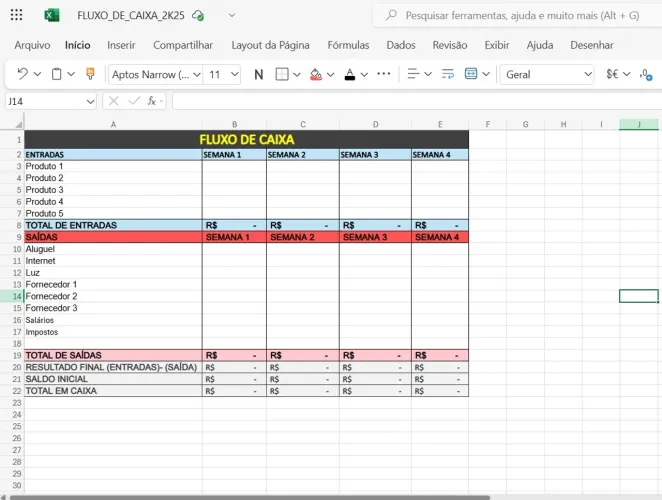Expand the Paste options arrow
This screenshot has width=662, height=500.
pyautogui.click(x=71, y=74)
